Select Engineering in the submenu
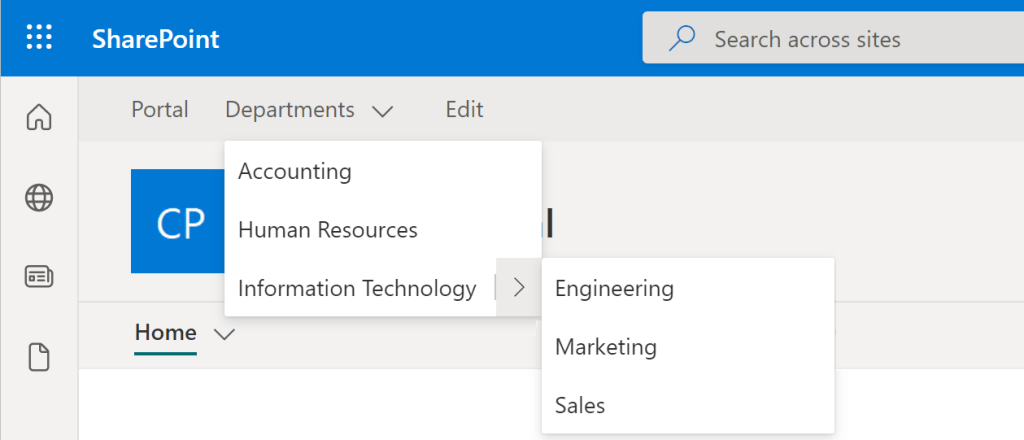This screenshot has height=440, width=1024. pos(614,289)
